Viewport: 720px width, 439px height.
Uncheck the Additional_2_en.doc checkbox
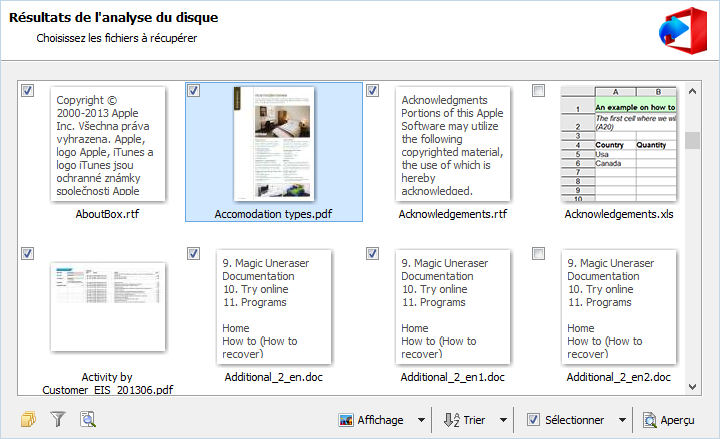click(194, 253)
